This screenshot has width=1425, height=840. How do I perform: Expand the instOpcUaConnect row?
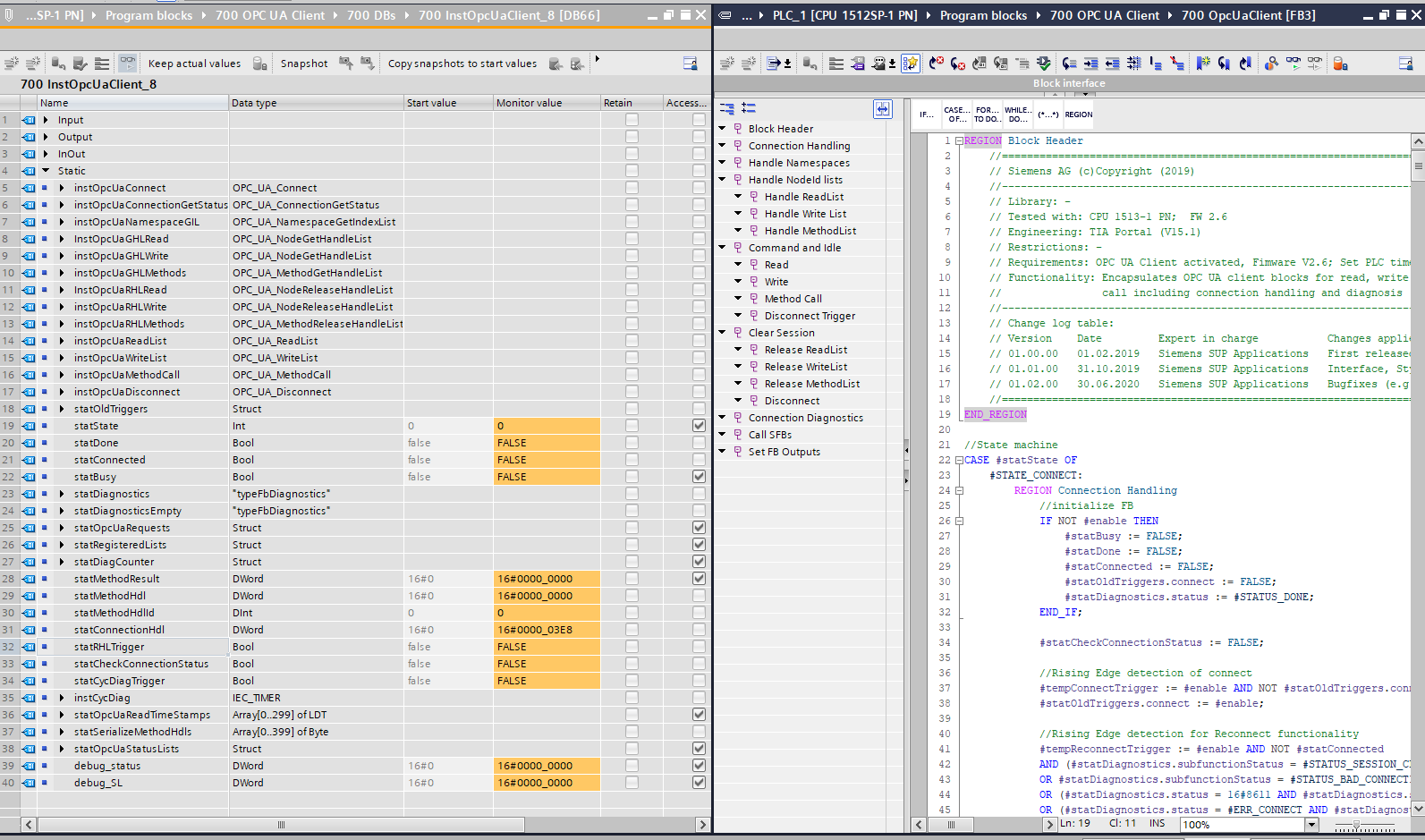click(x=62, y=188)
